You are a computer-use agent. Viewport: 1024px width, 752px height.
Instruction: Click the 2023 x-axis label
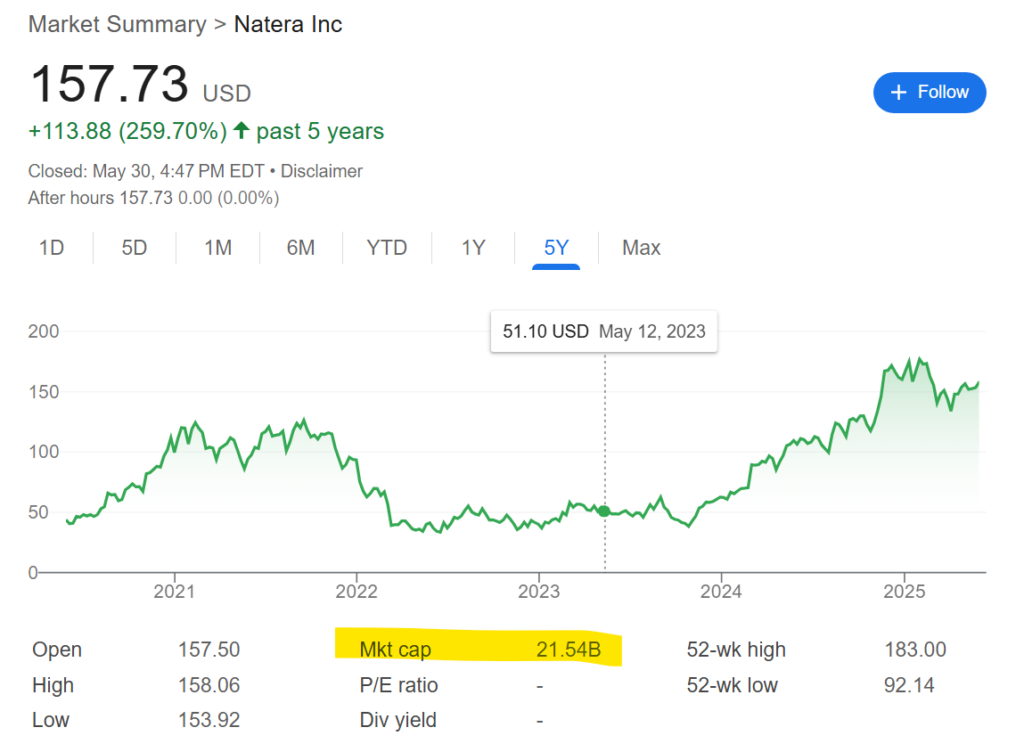pos(539,591)
